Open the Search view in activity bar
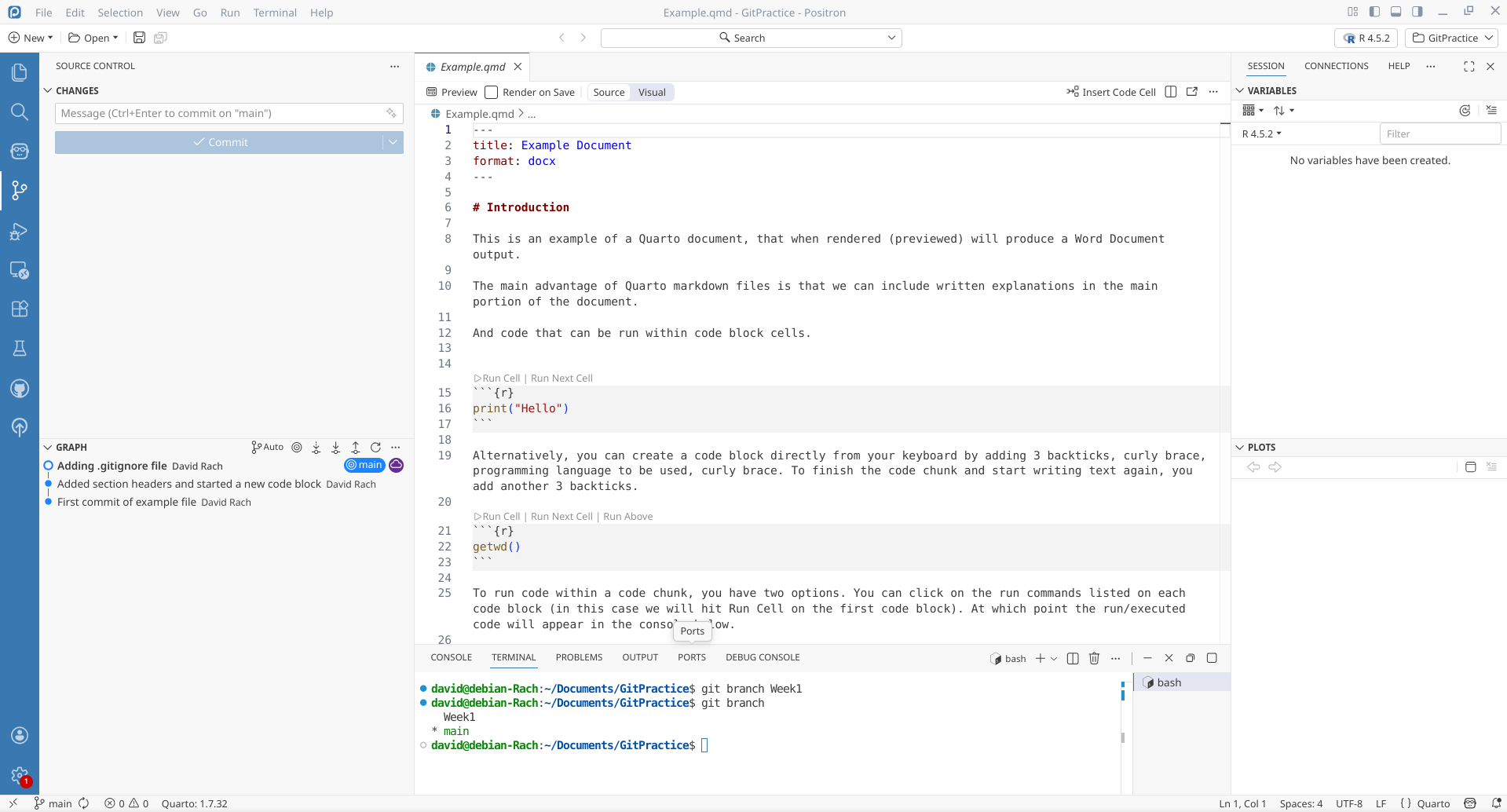The image size is (1507, 812). tap(20, 112)
